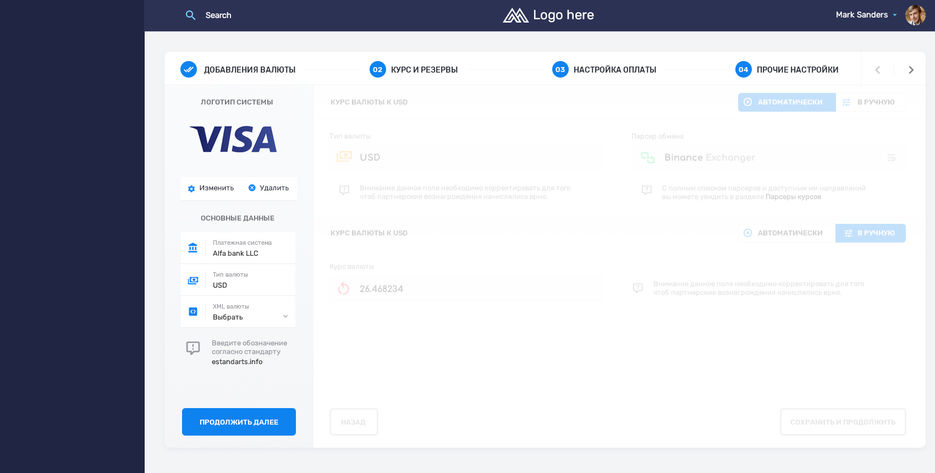
Task: Click the faded Назад button
Action: (x=354, y=422)
